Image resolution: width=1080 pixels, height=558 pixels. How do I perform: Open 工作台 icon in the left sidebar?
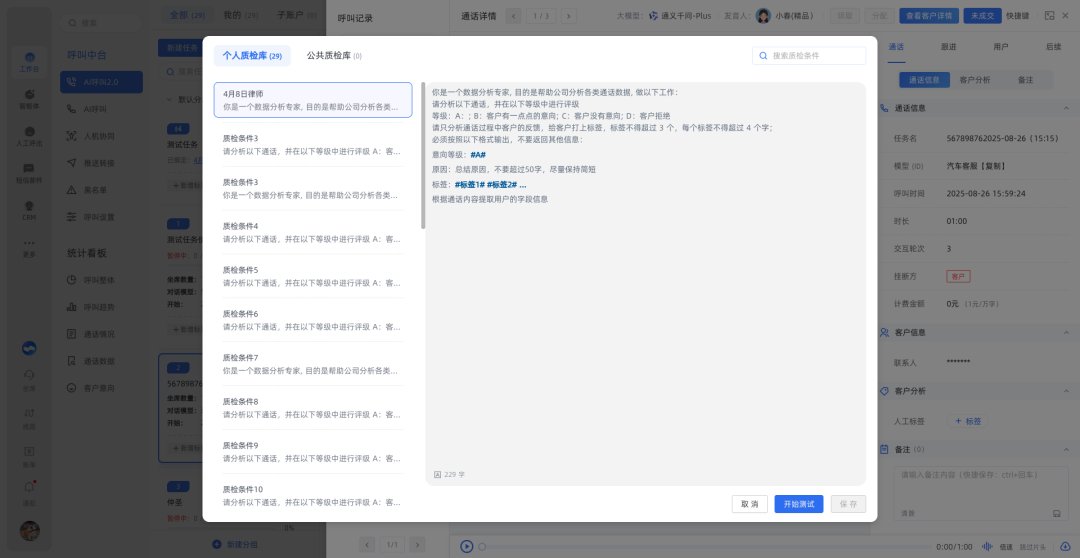(30, 62)
